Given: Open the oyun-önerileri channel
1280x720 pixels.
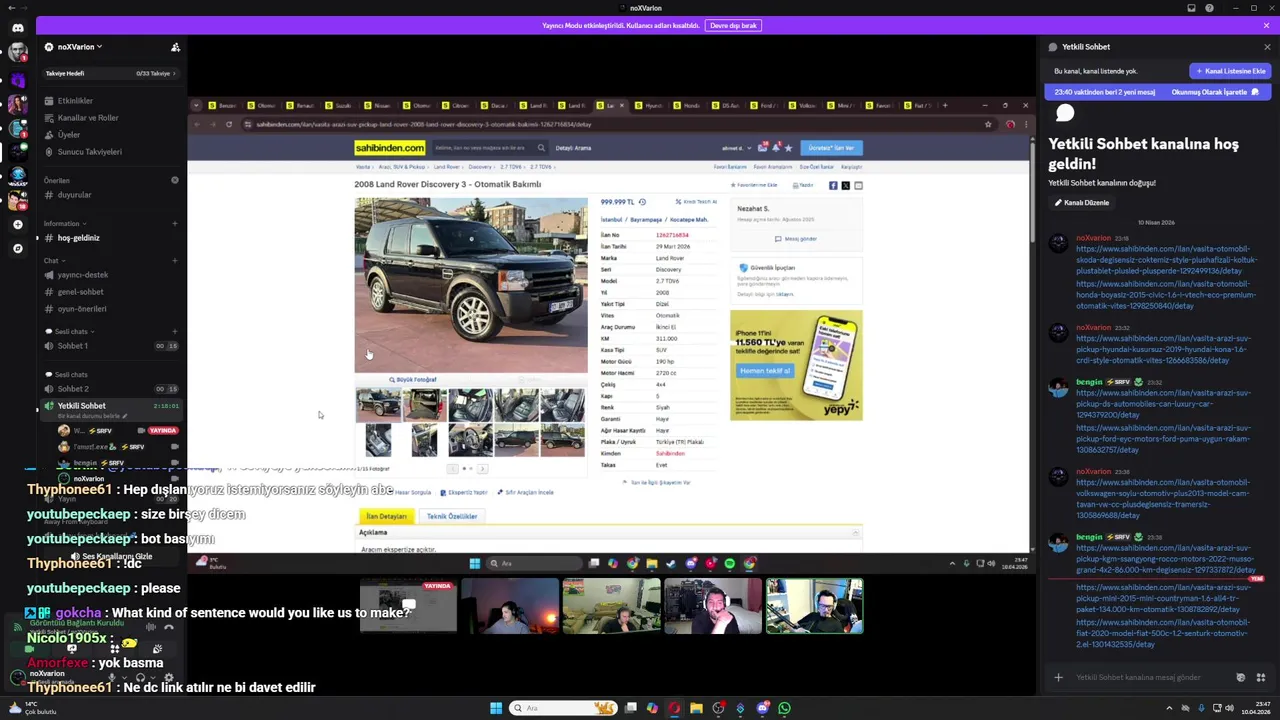Looking at the screenshot, I should 110,309.
